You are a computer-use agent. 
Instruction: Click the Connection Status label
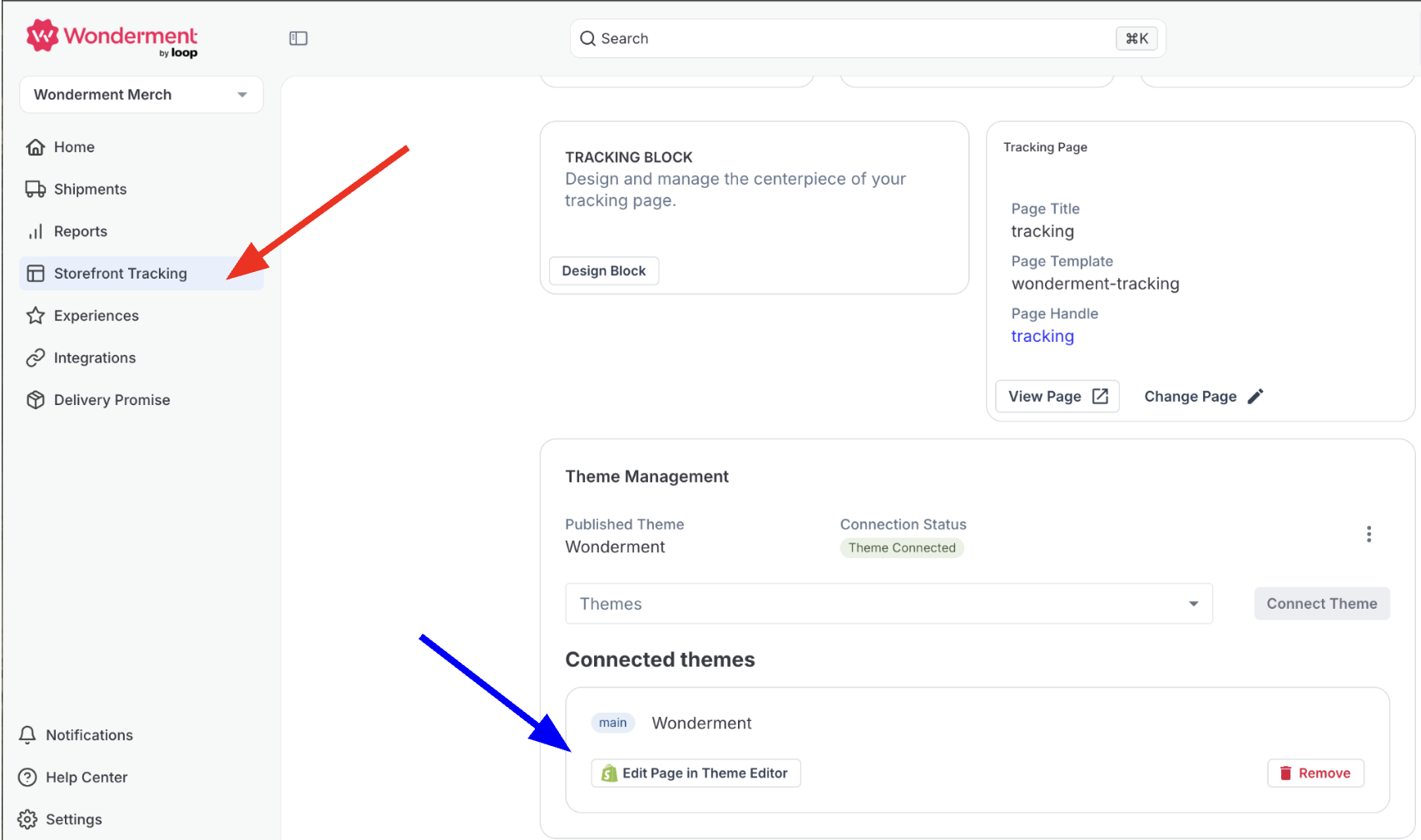point(904,525)
